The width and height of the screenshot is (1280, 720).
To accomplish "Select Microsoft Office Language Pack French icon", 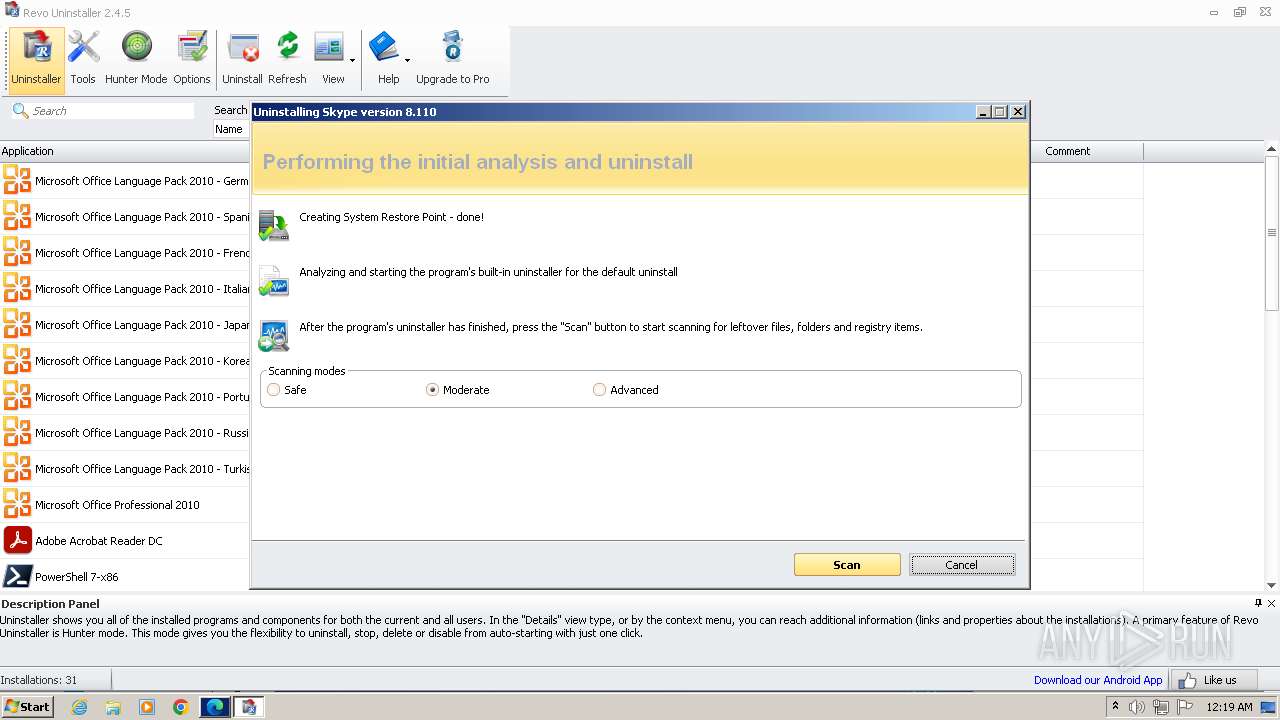I will [x=17, y=252].
